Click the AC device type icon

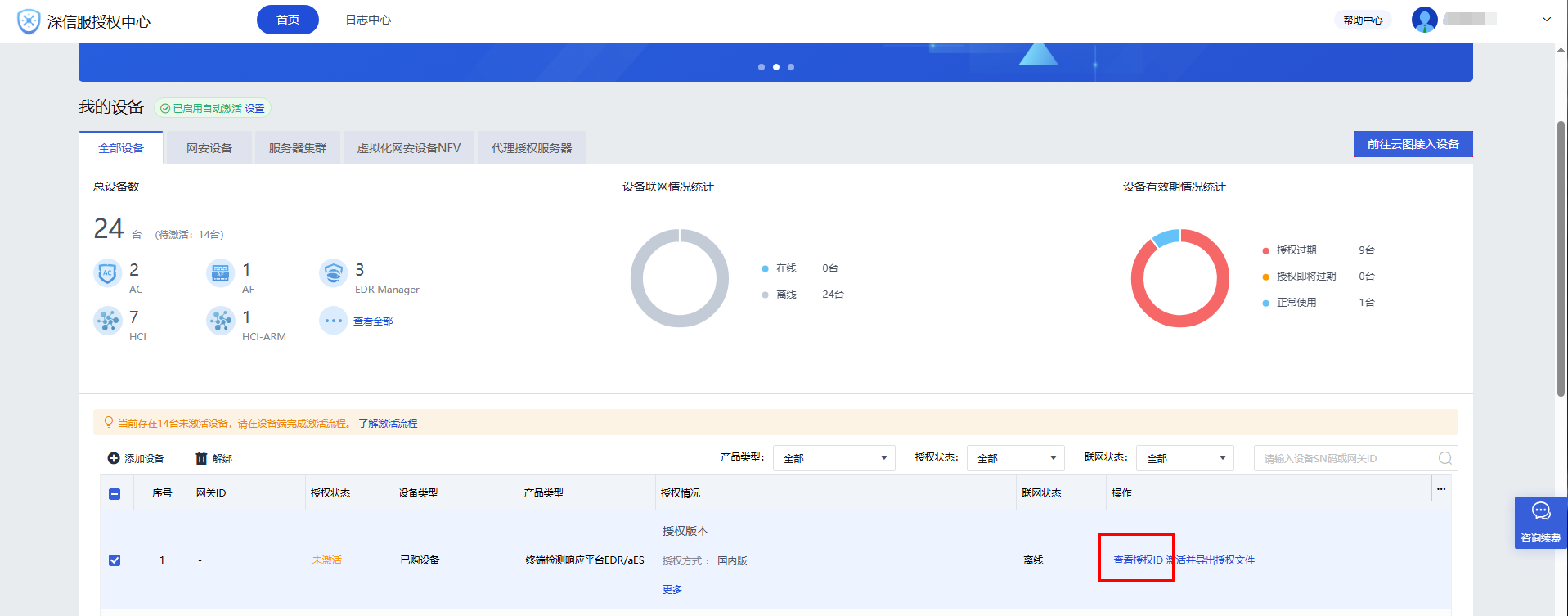click(107, 273)
